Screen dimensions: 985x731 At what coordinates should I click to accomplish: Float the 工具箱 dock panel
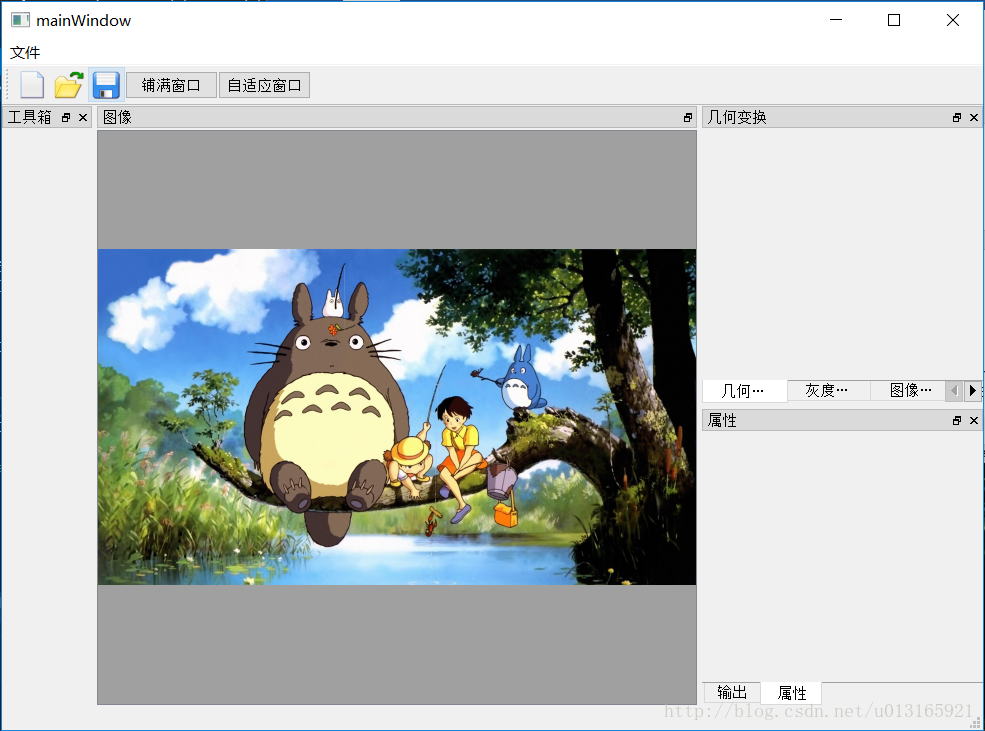pos(66,117)
